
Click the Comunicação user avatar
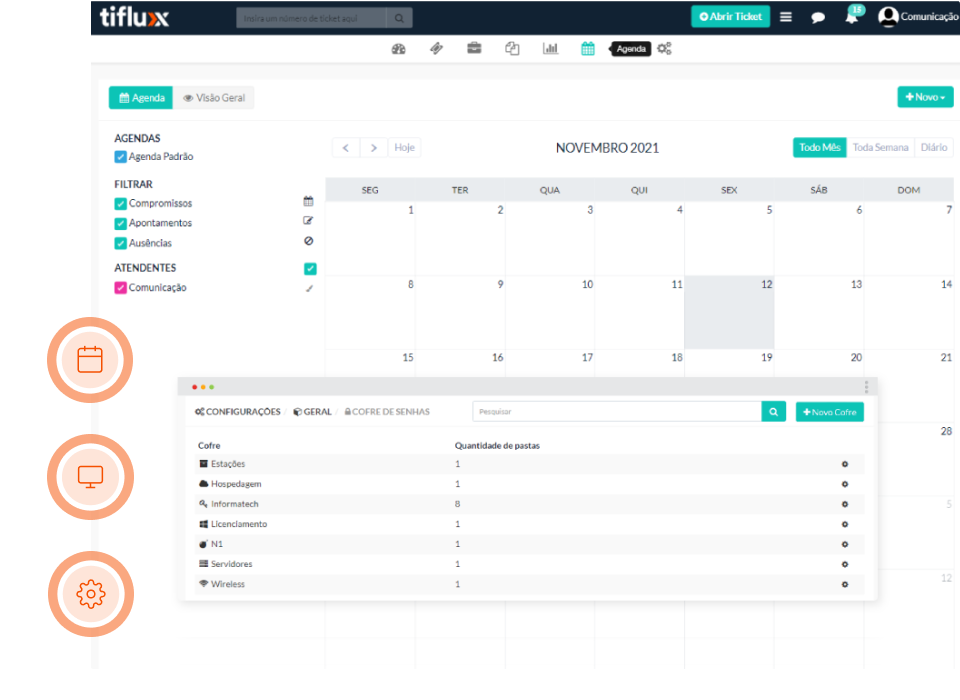click(888, 17)
